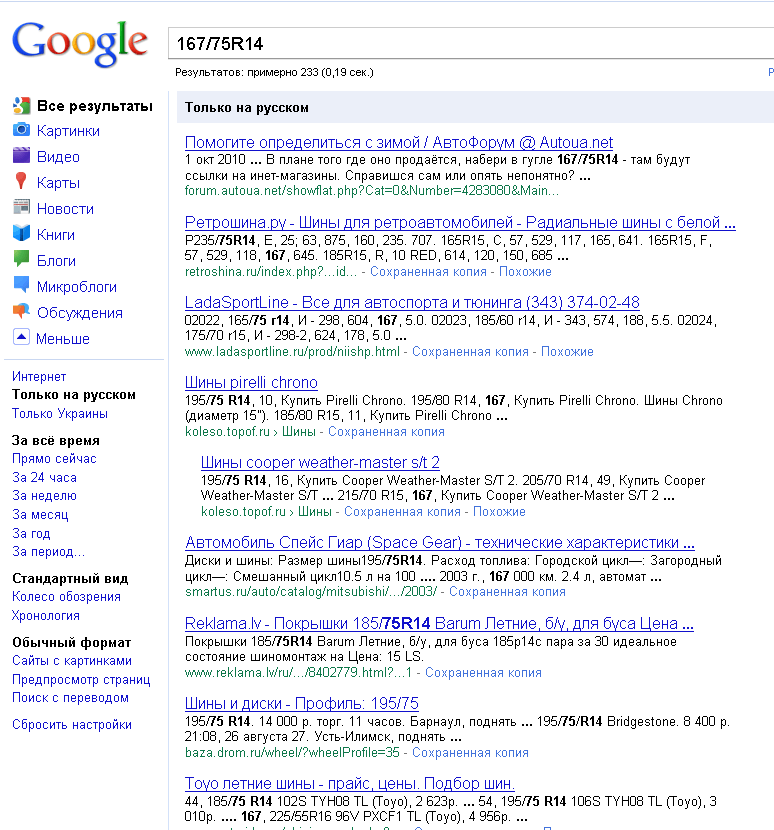The image size is (774, 830).
Task: Open Микроблоги search category
Action: (77, 286)
